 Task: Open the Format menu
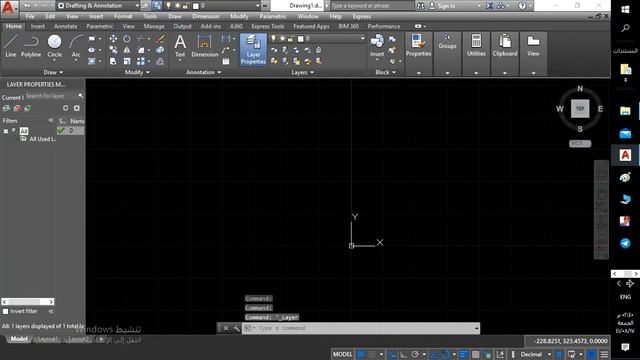click(123, 16)
